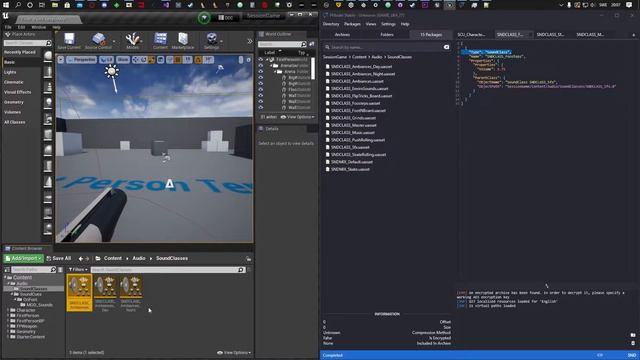
Task: Toggle visibility eye for first World Outliner row
Action: click(261, 60)
